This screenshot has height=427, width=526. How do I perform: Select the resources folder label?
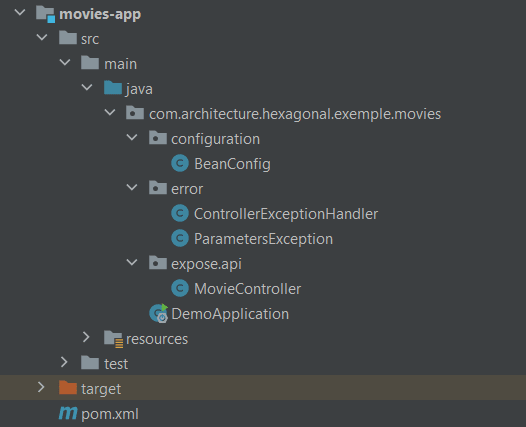(x=157, y=339)
